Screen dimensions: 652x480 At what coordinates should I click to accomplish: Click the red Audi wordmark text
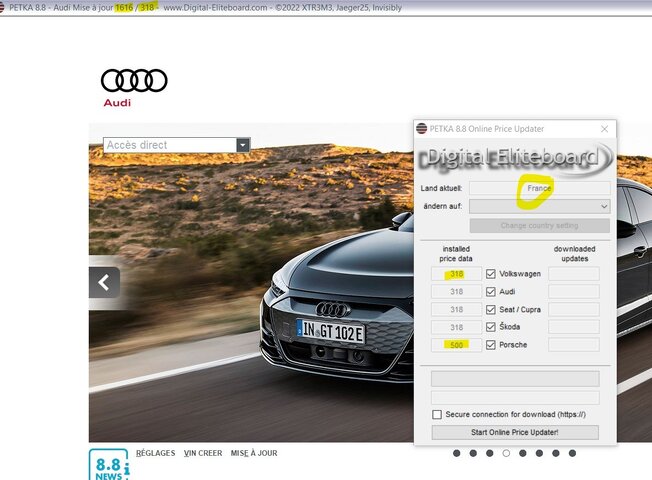[x=117, y=103]
